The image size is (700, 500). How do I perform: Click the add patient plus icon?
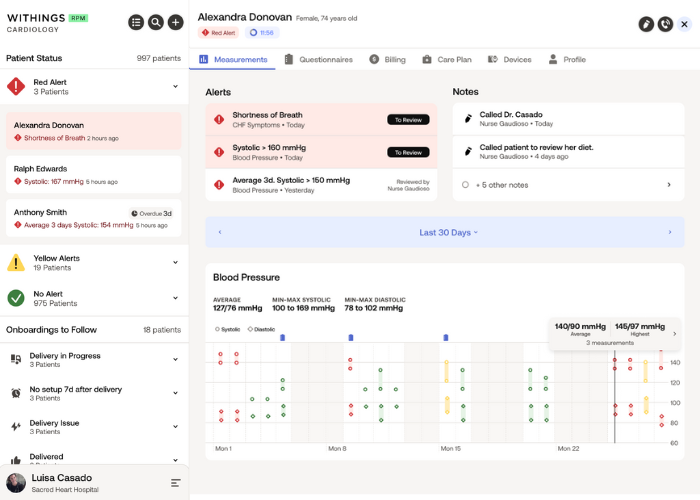175,22
